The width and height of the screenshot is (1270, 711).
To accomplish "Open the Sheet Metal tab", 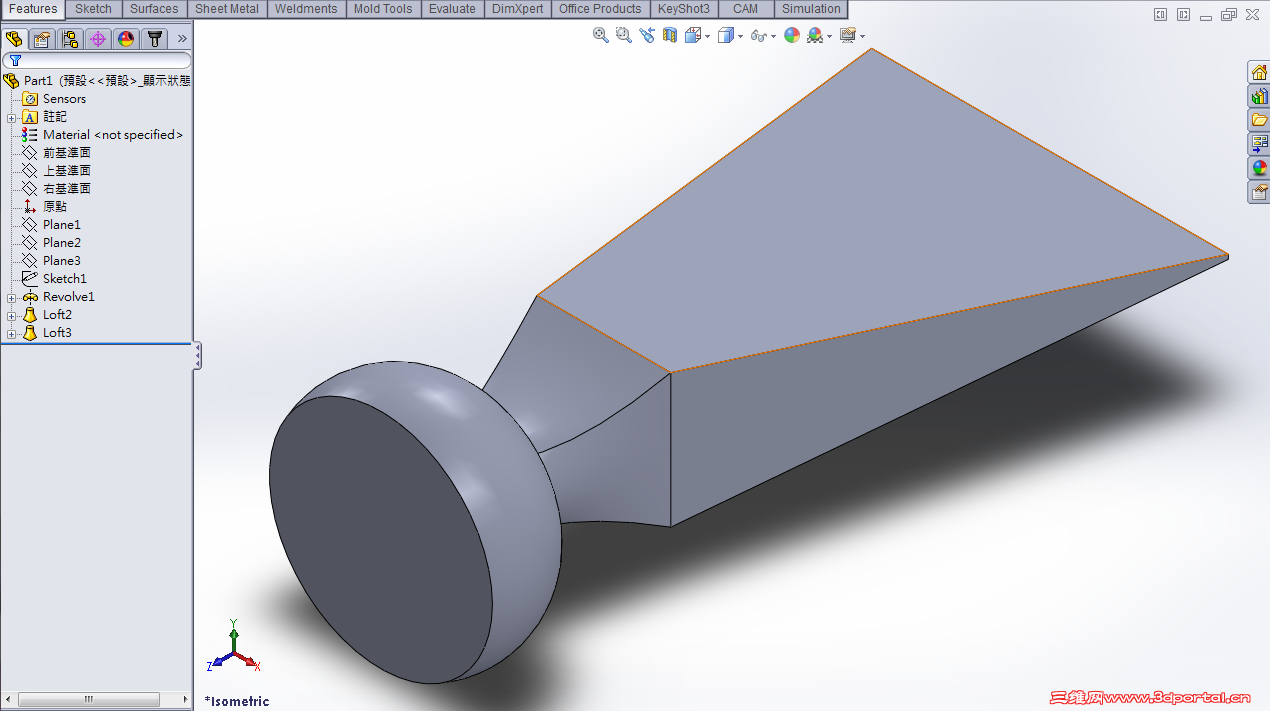I will (226, 9).
